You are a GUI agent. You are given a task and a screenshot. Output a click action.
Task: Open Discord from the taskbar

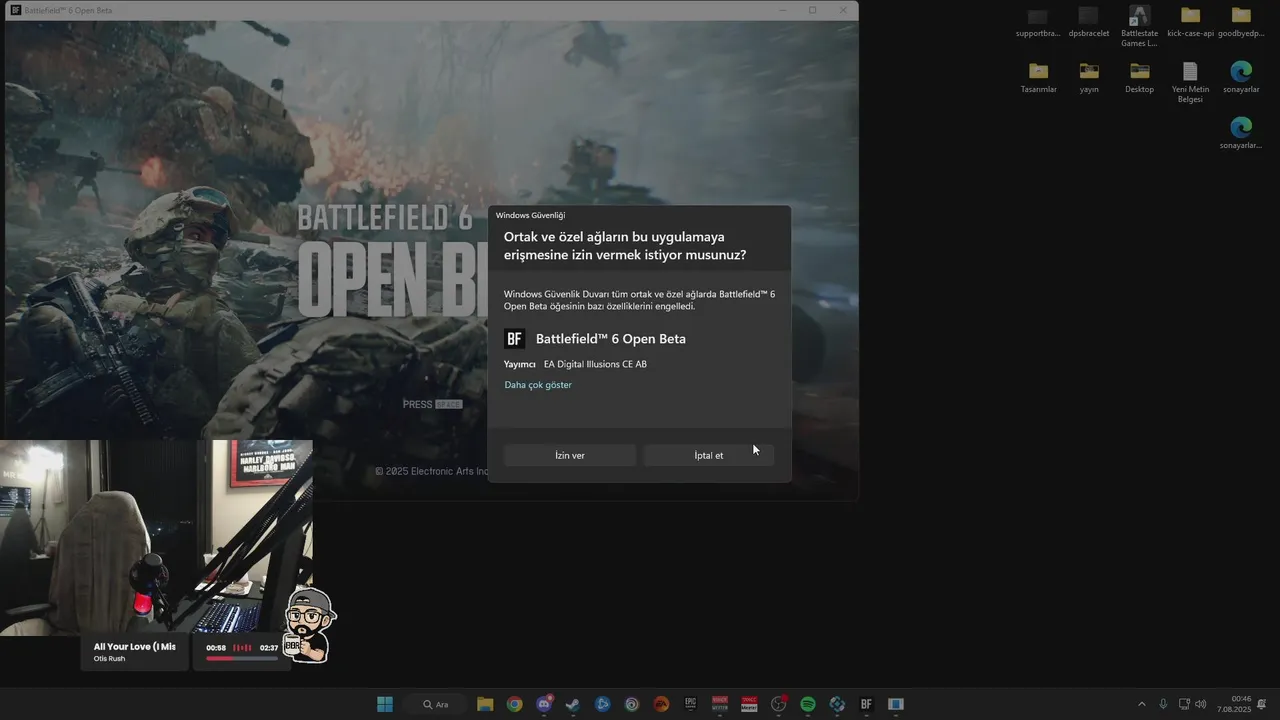[x=544, y=704]
